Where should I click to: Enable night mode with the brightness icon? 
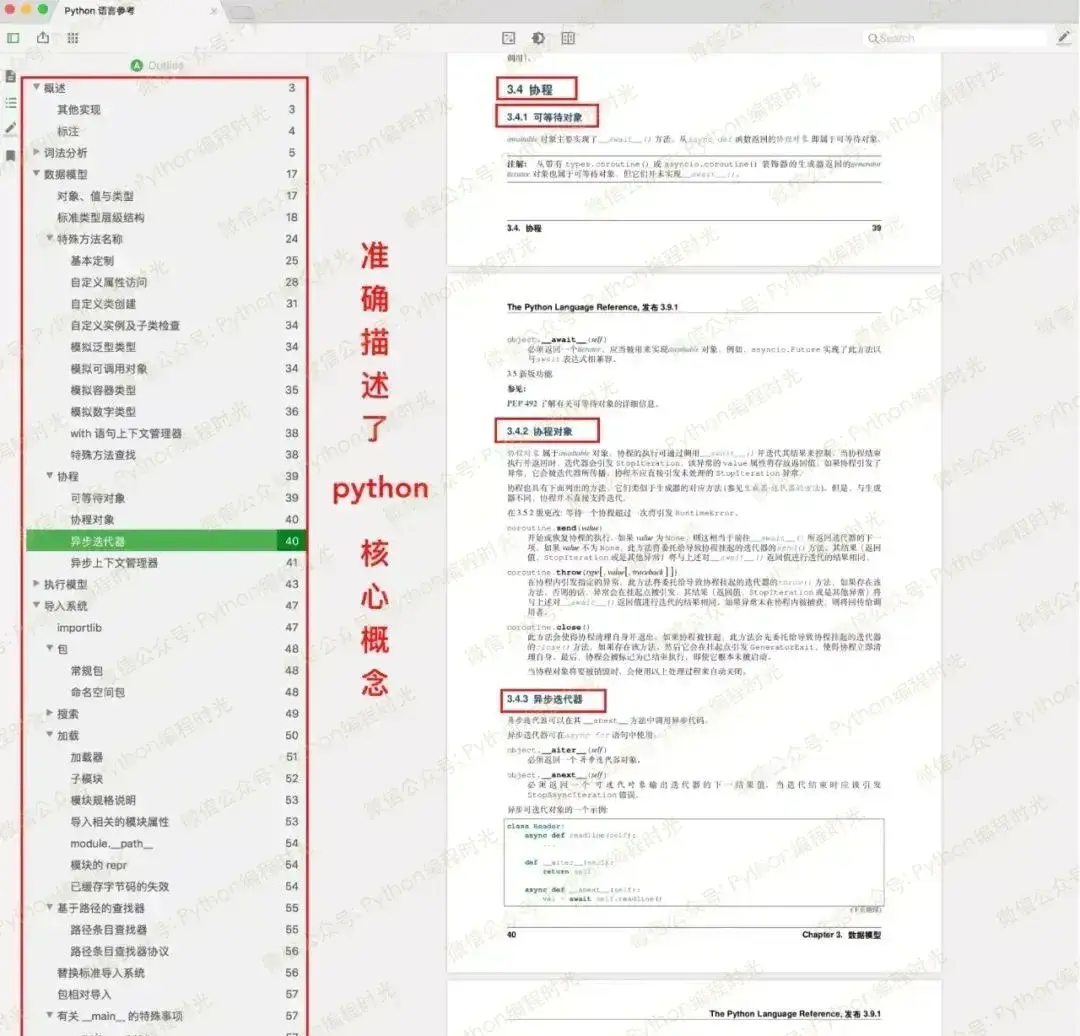pos(538,38)
